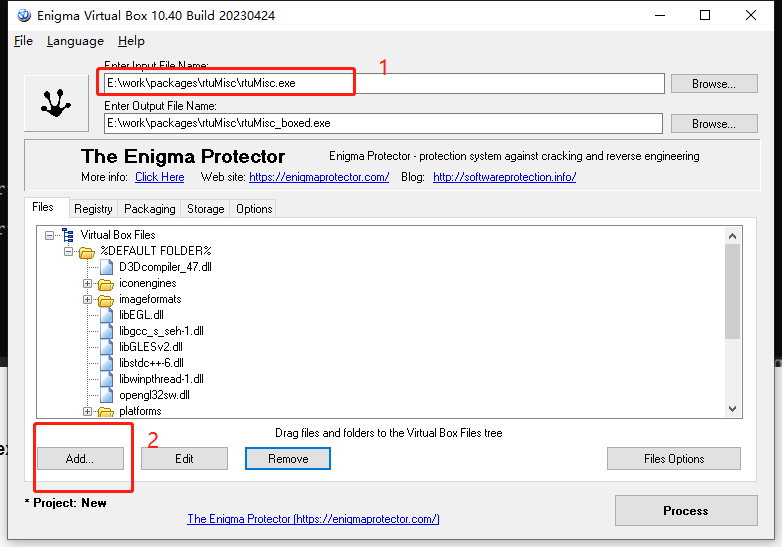Image resolution: width=782 pixels, height=547 pixels.
Task: Select the %DEFAULT FOLDER% tree label
Action: point(156,251)
